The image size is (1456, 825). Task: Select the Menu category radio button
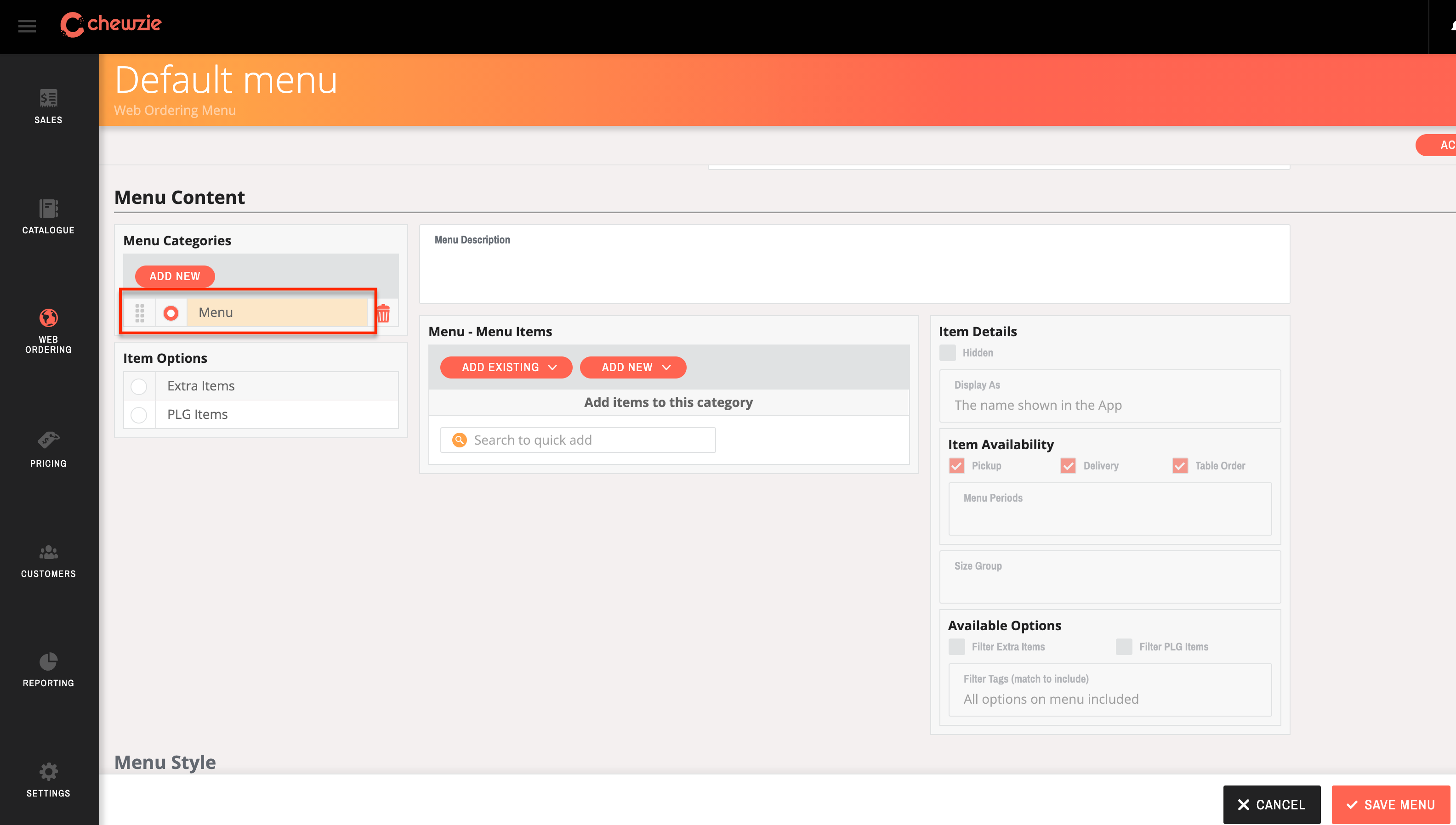coord(171,313)
